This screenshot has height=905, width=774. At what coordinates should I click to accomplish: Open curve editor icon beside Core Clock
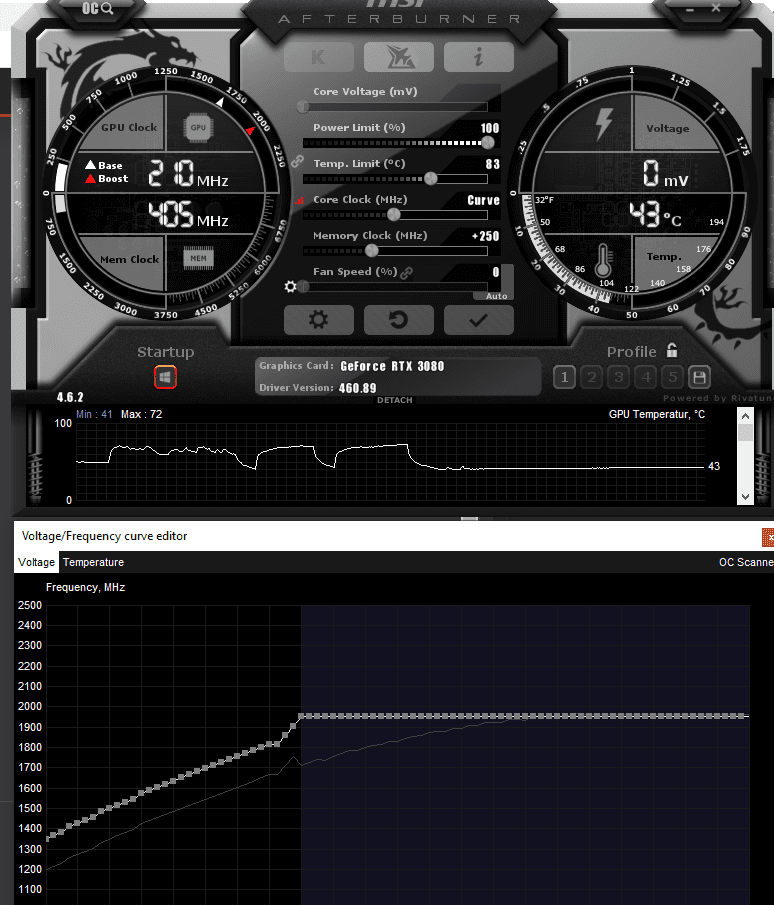(x=299, y=200)
